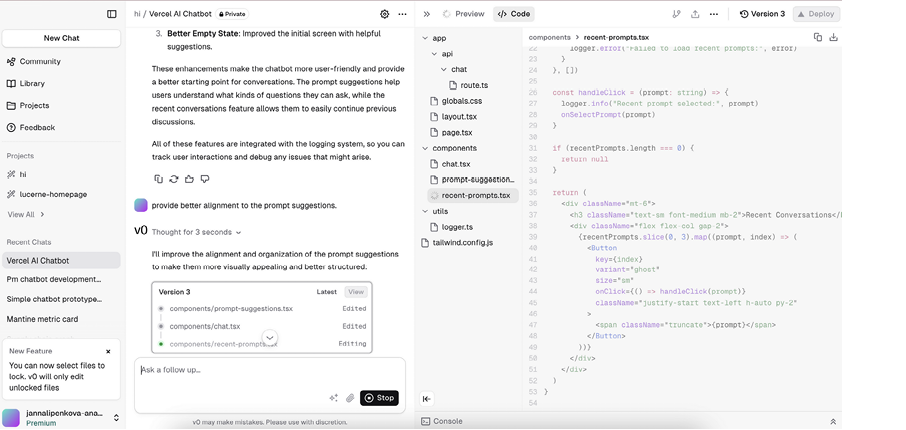Open the user profile avatar

(x=11, y=417)
